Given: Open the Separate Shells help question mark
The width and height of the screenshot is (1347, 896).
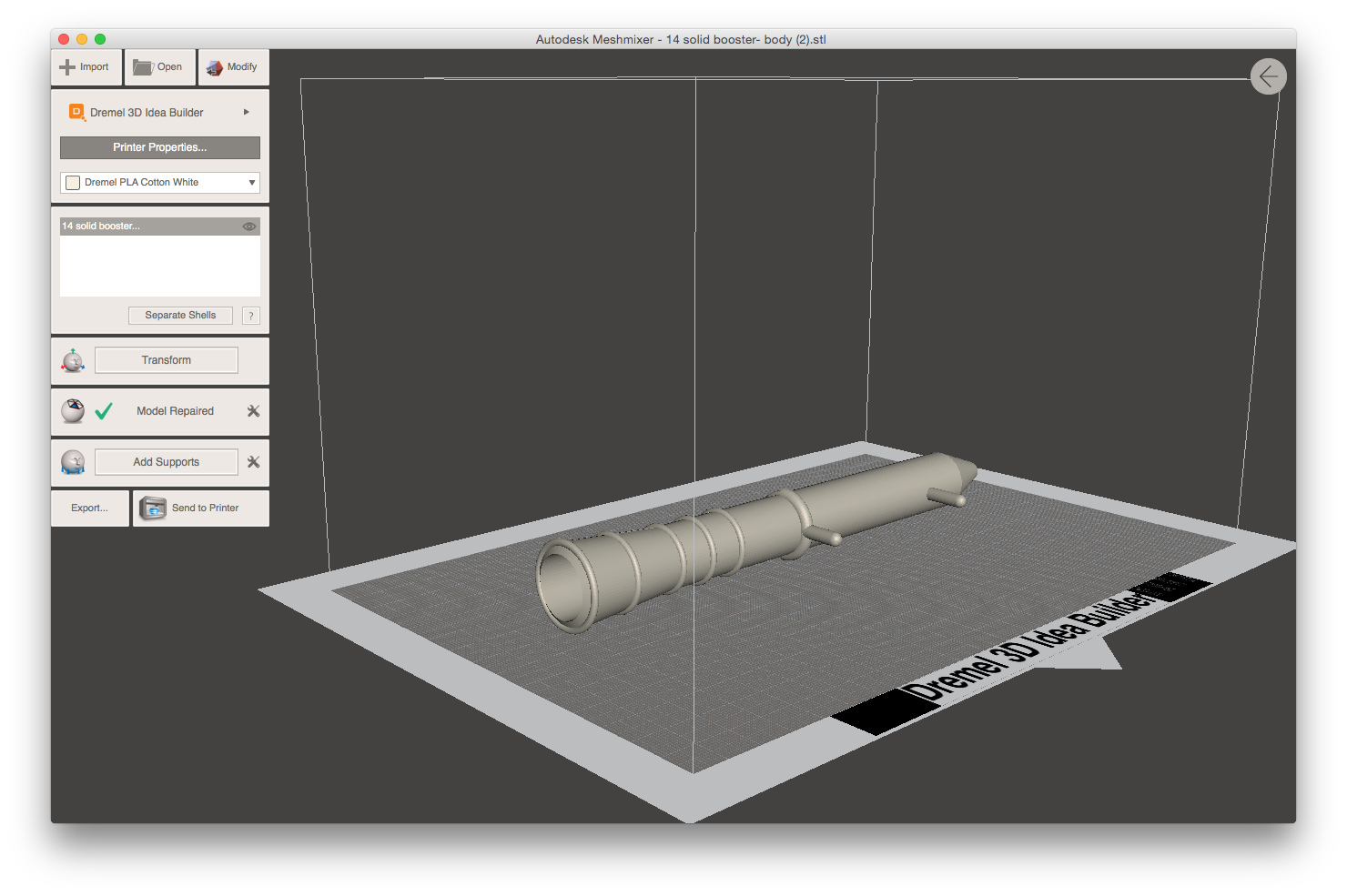Looking at the screenshot, I should [x=251, y=316].
